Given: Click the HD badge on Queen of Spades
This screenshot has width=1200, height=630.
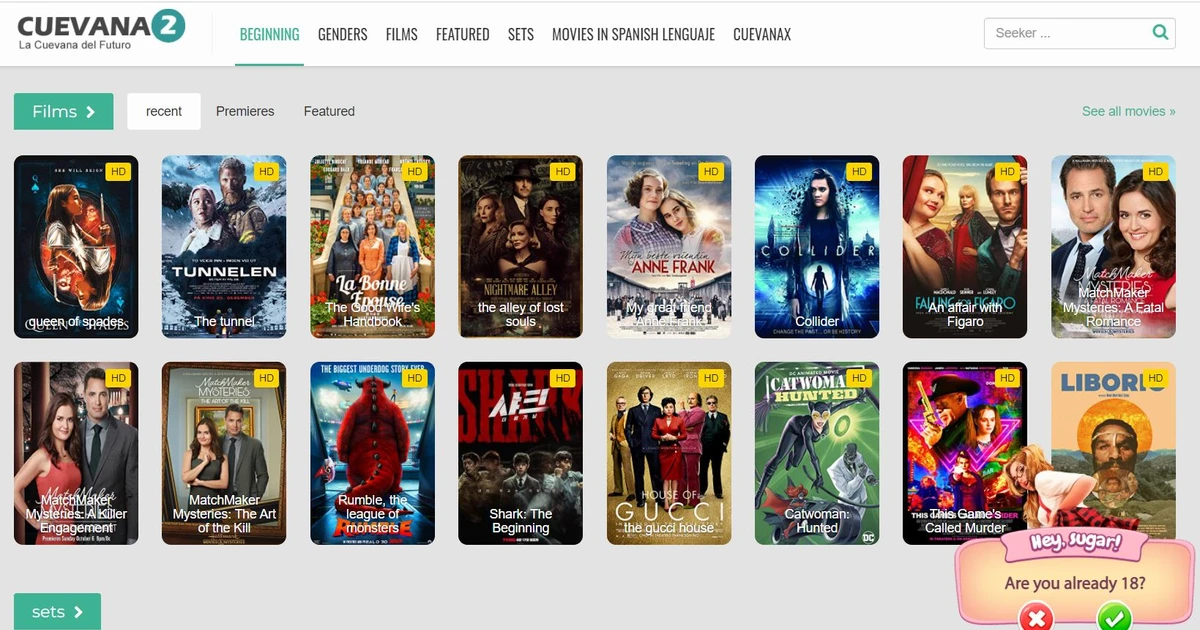Looking at the screenshot, I should [118, 172].
